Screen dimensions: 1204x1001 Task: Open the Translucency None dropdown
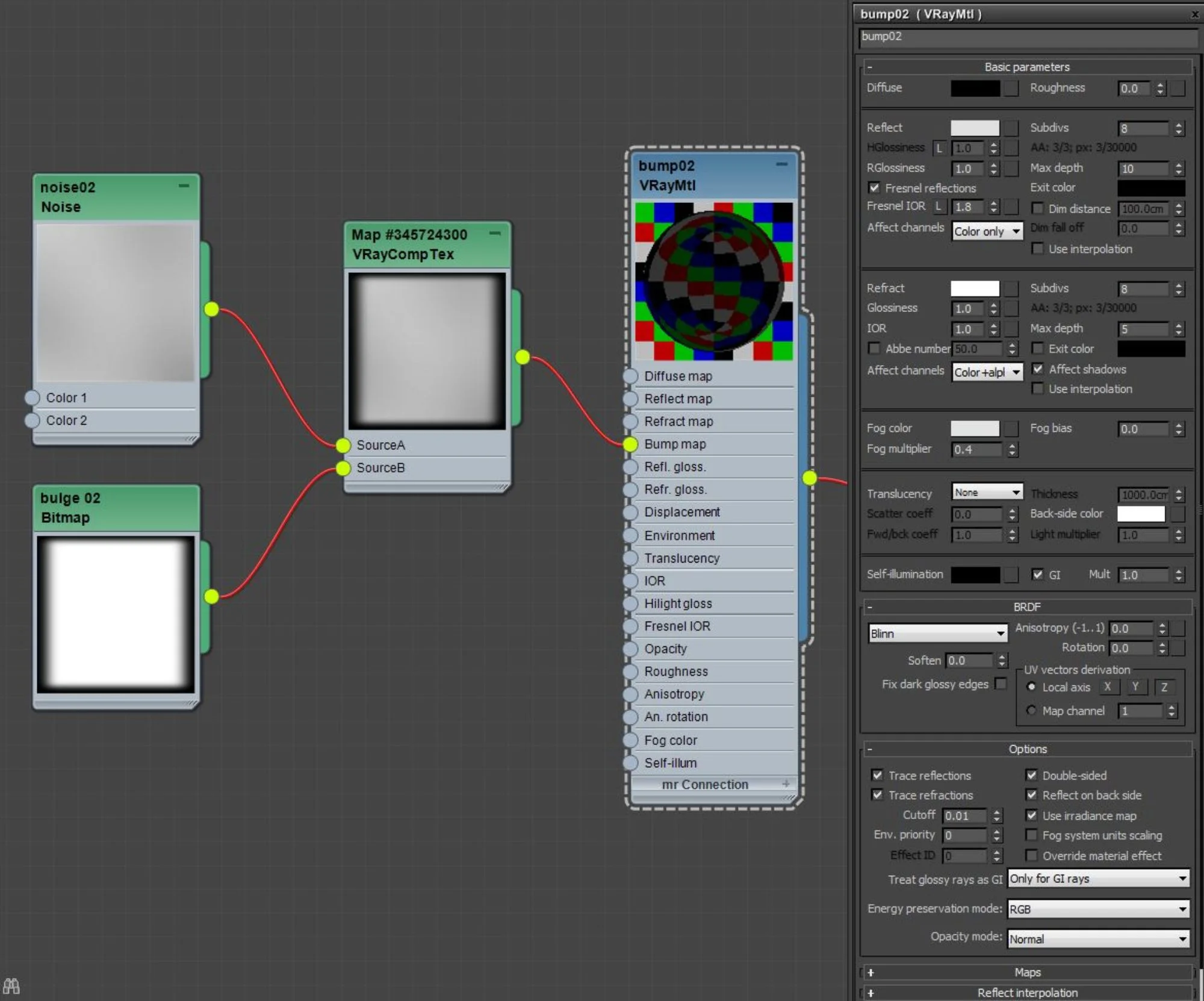click(987, 492)
